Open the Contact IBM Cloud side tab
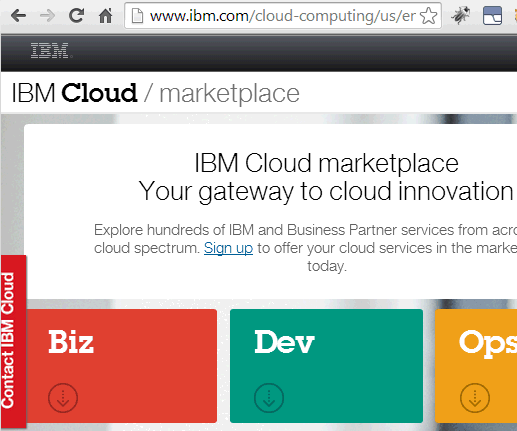The height and width of the screenshot is (431, 517). tap(13, 341)
